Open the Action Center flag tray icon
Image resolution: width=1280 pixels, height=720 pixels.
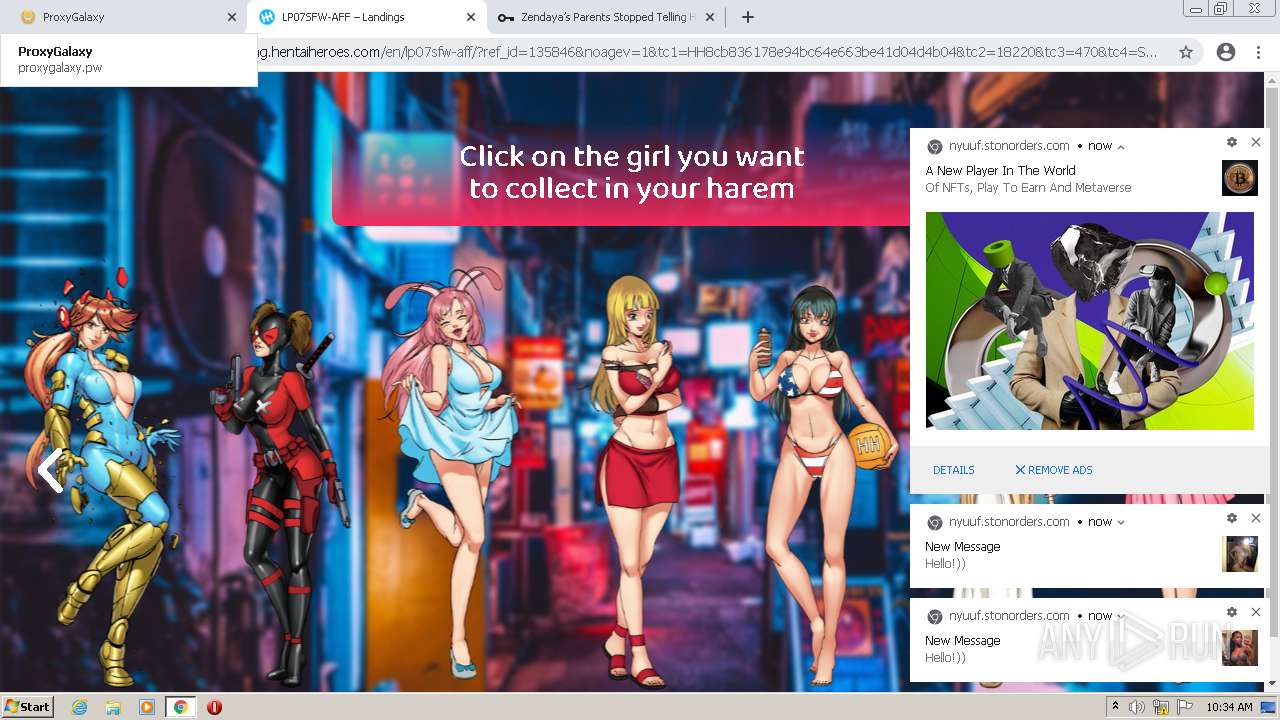coord(1185,707)
